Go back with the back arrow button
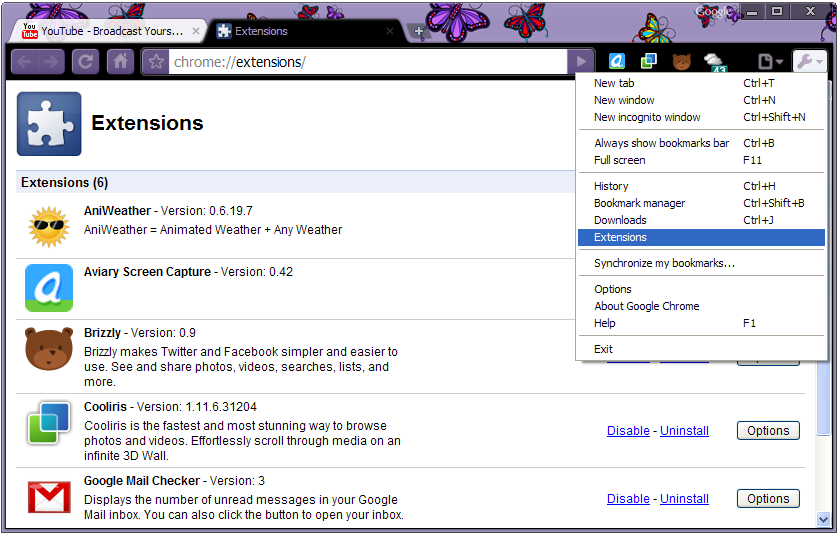 point(24,62)
